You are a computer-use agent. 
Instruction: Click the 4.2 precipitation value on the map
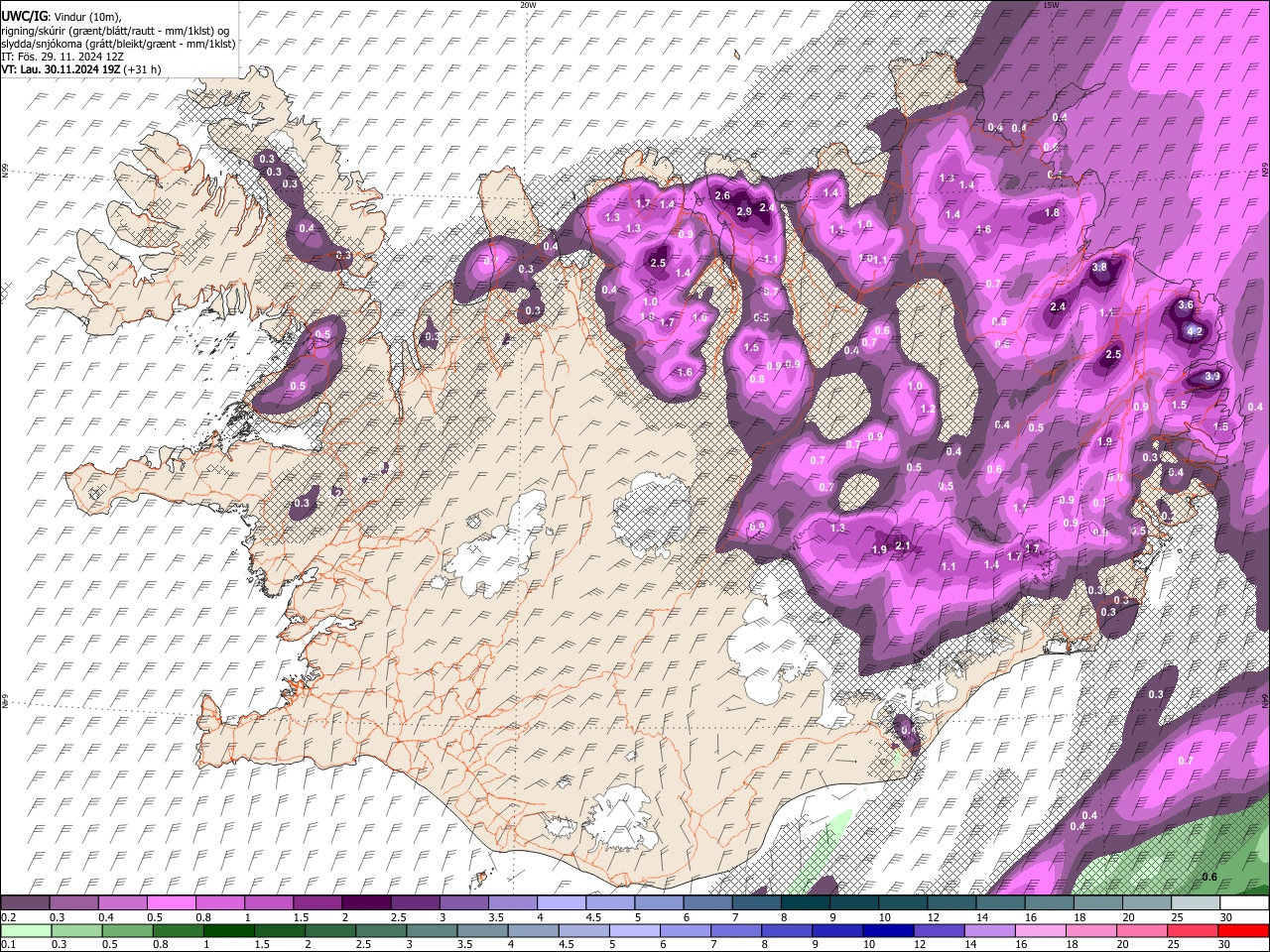[x=1196, y=331]
